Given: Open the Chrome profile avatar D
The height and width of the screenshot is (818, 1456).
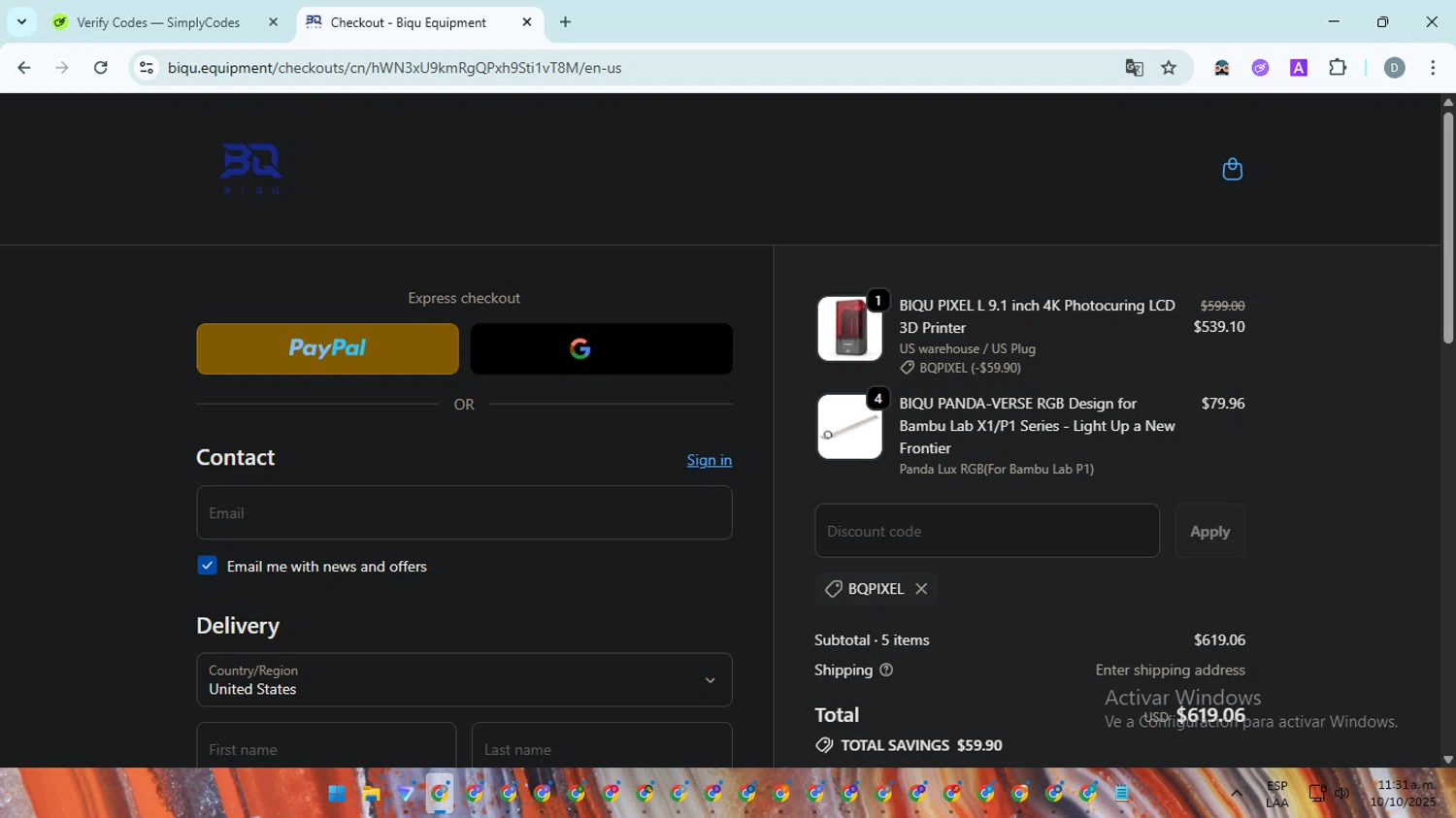Looking at the screenshot, I should [x=1395, y=68].
